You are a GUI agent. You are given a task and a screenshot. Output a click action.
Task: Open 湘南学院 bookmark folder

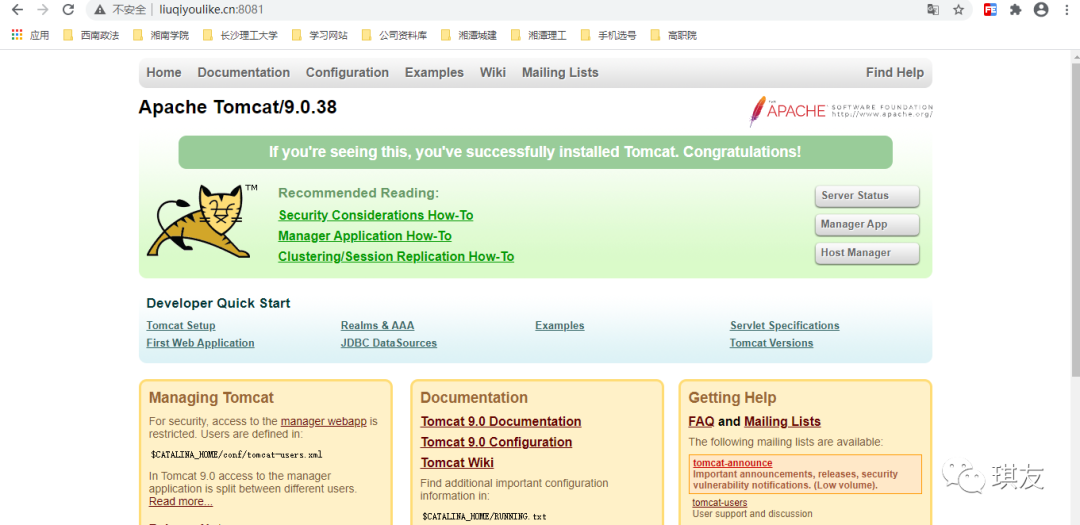160,35
